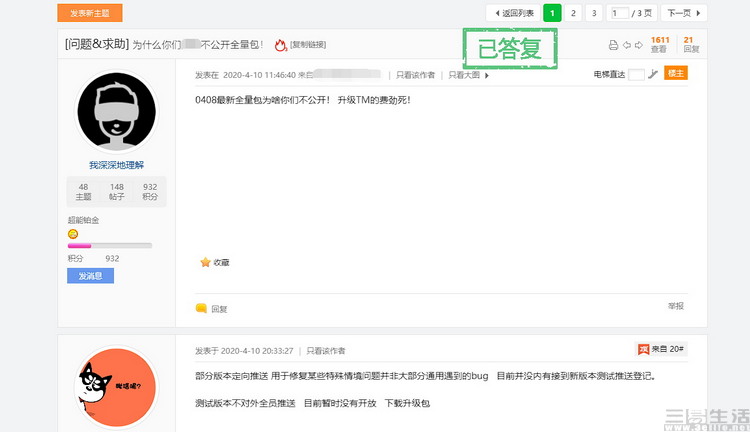Click the elevator jump icon next to floor box
The width and height of the screenshot is (750, 432).
click(x=653, y=74)
